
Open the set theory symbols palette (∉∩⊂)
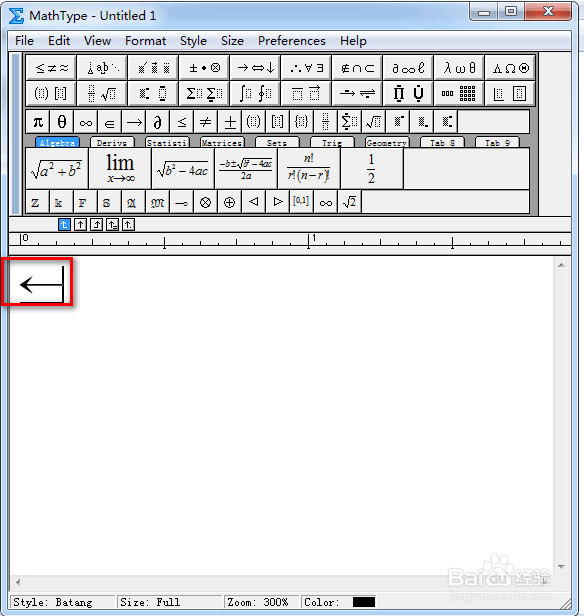357,68
